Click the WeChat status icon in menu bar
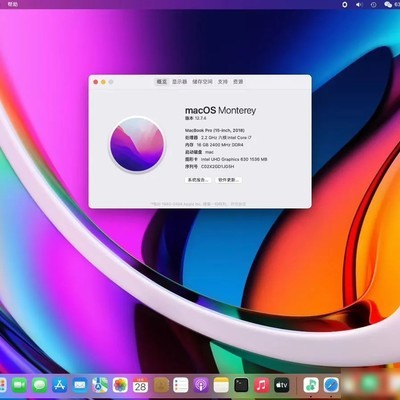The image size is (400, 400). 388,4
